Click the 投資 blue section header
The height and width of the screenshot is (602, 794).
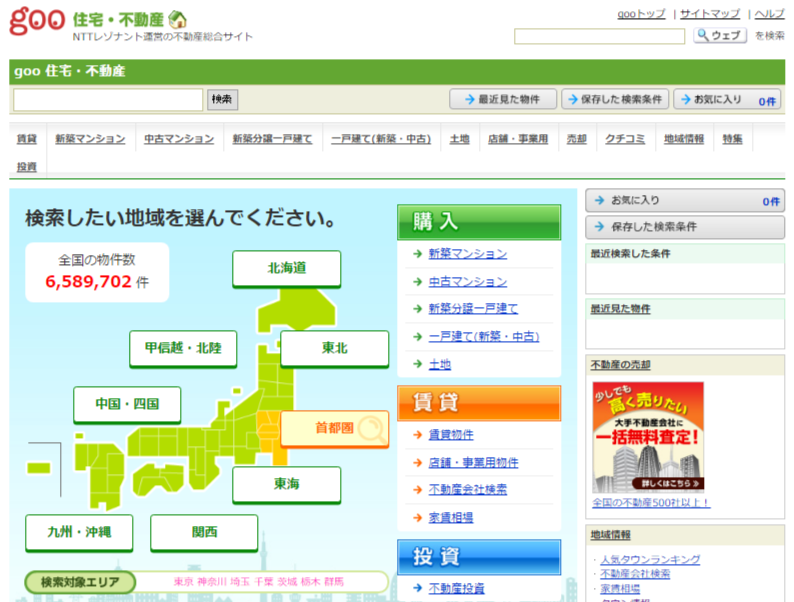coord(479,557)
